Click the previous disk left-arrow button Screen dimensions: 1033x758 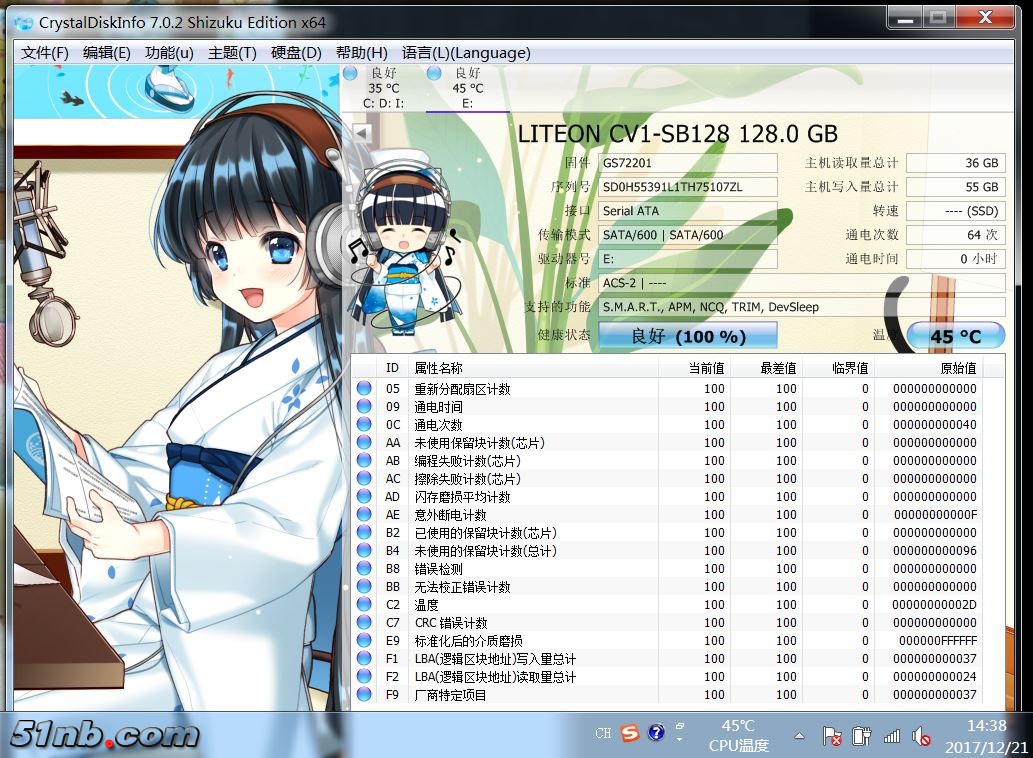[x=362, y=133]
